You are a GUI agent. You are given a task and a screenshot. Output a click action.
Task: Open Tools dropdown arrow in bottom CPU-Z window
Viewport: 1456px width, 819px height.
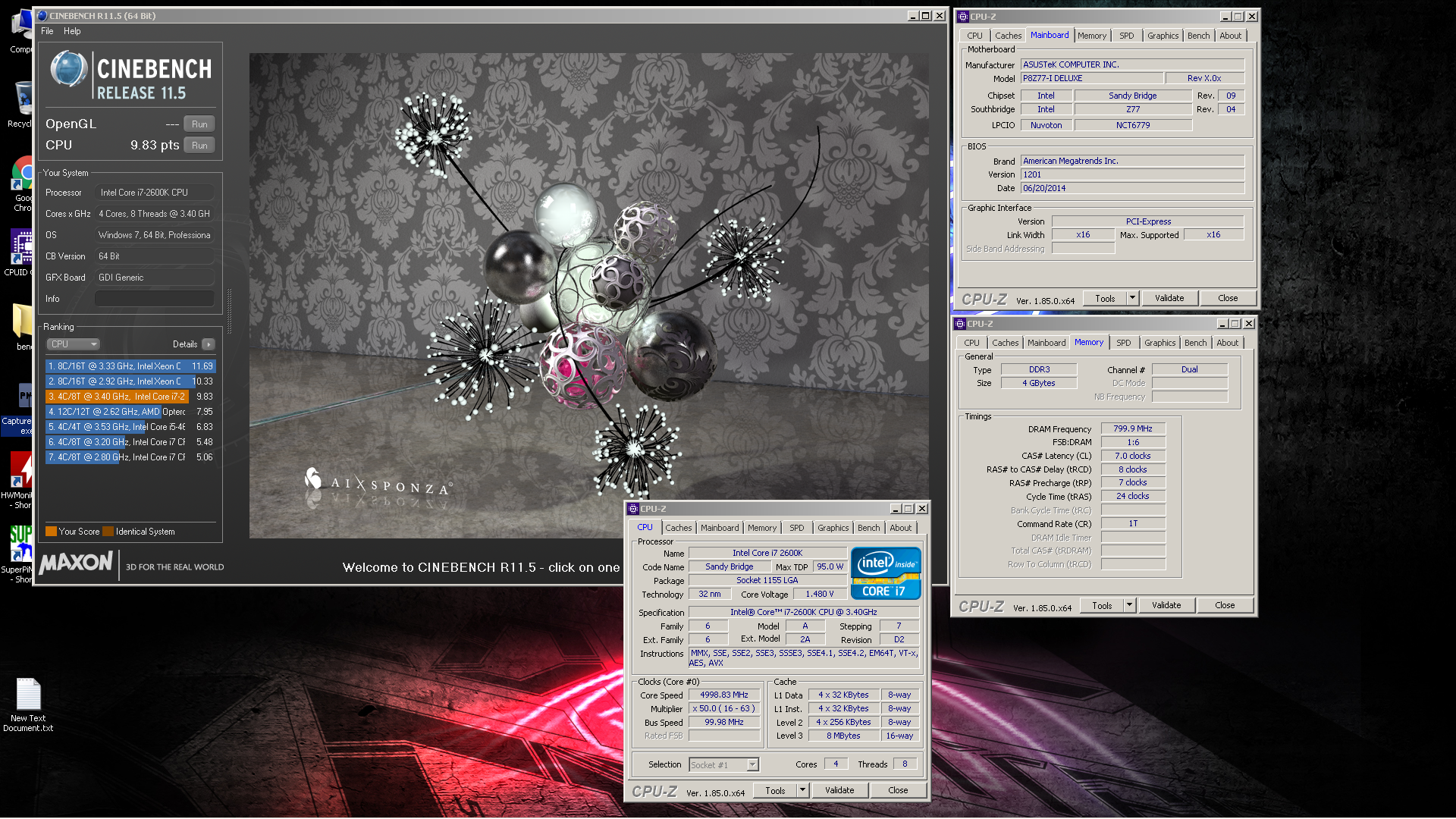[802, 790]
